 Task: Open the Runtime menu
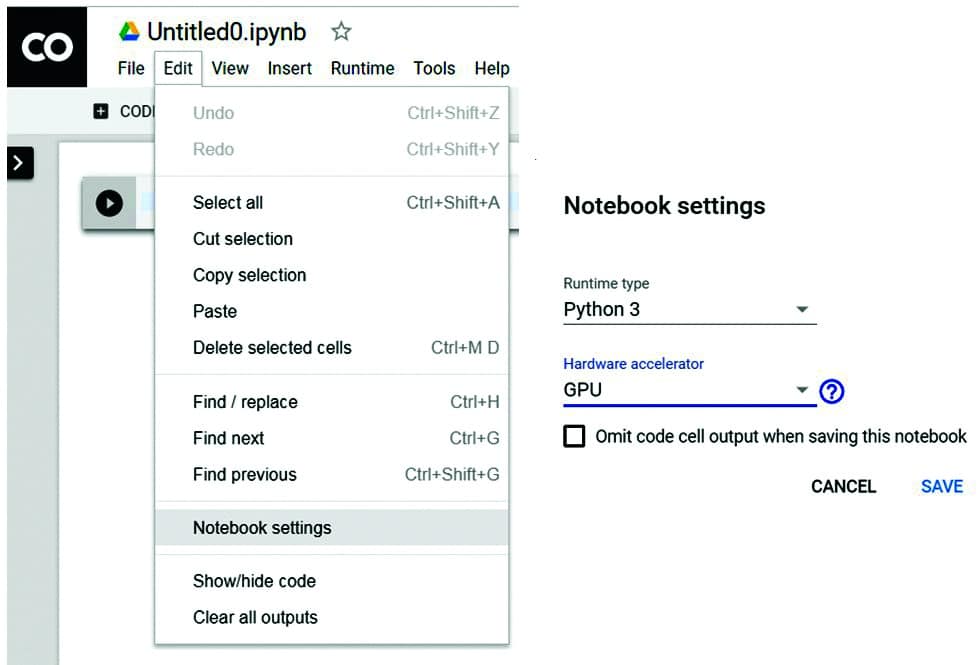point(362,69)
